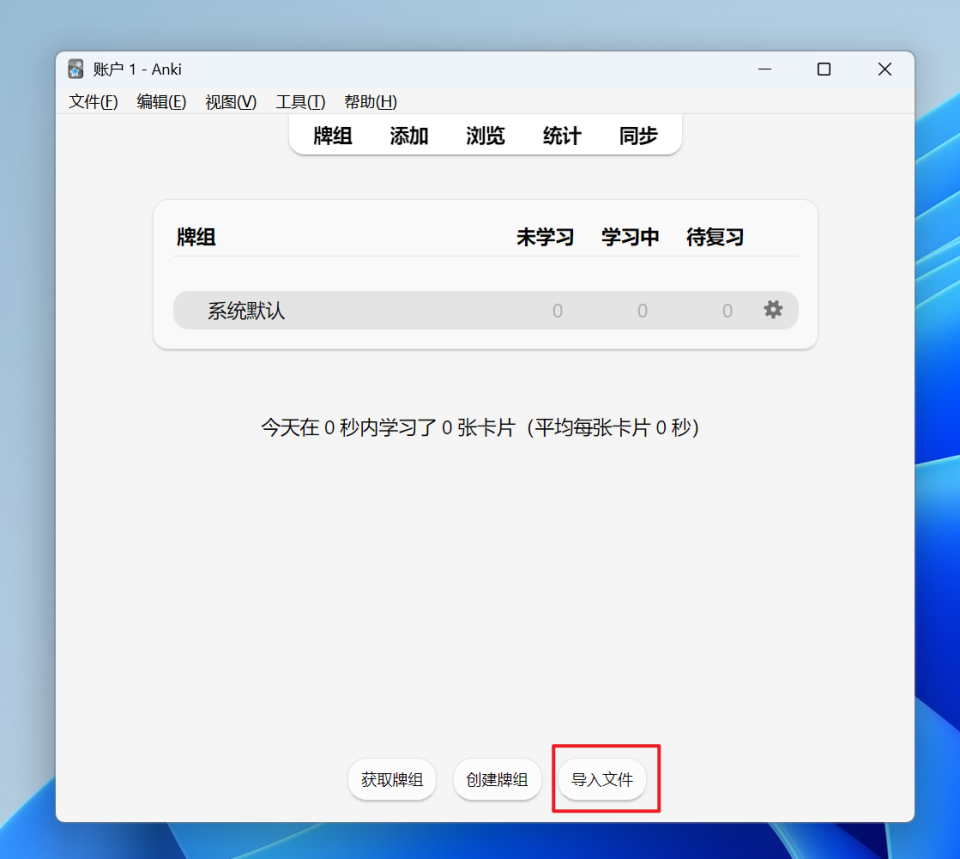
Task: Click the 获取牌组 button
Action: pyautogui.click(x=392, y=779)
